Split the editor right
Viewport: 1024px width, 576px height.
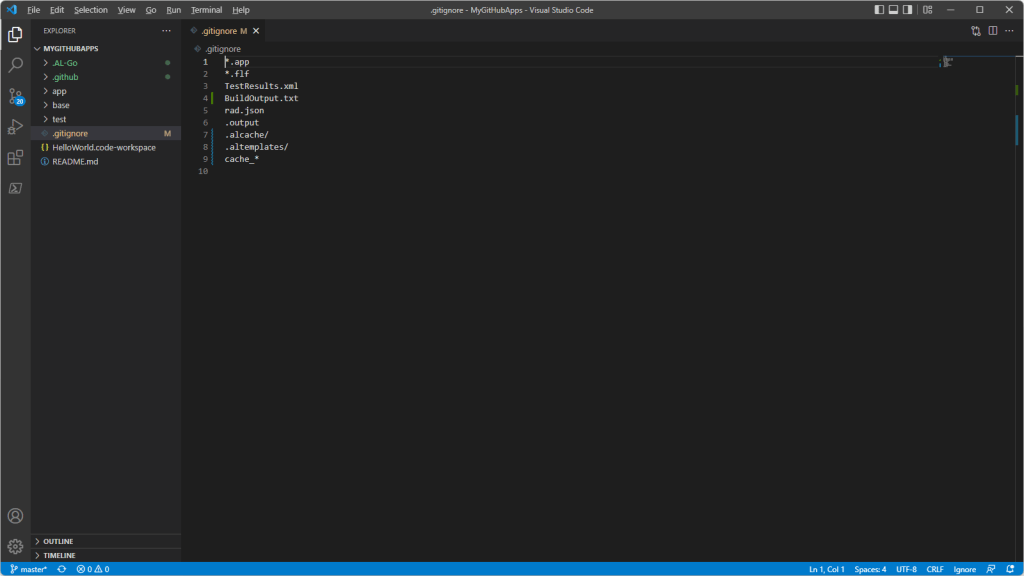click(993, 31)
